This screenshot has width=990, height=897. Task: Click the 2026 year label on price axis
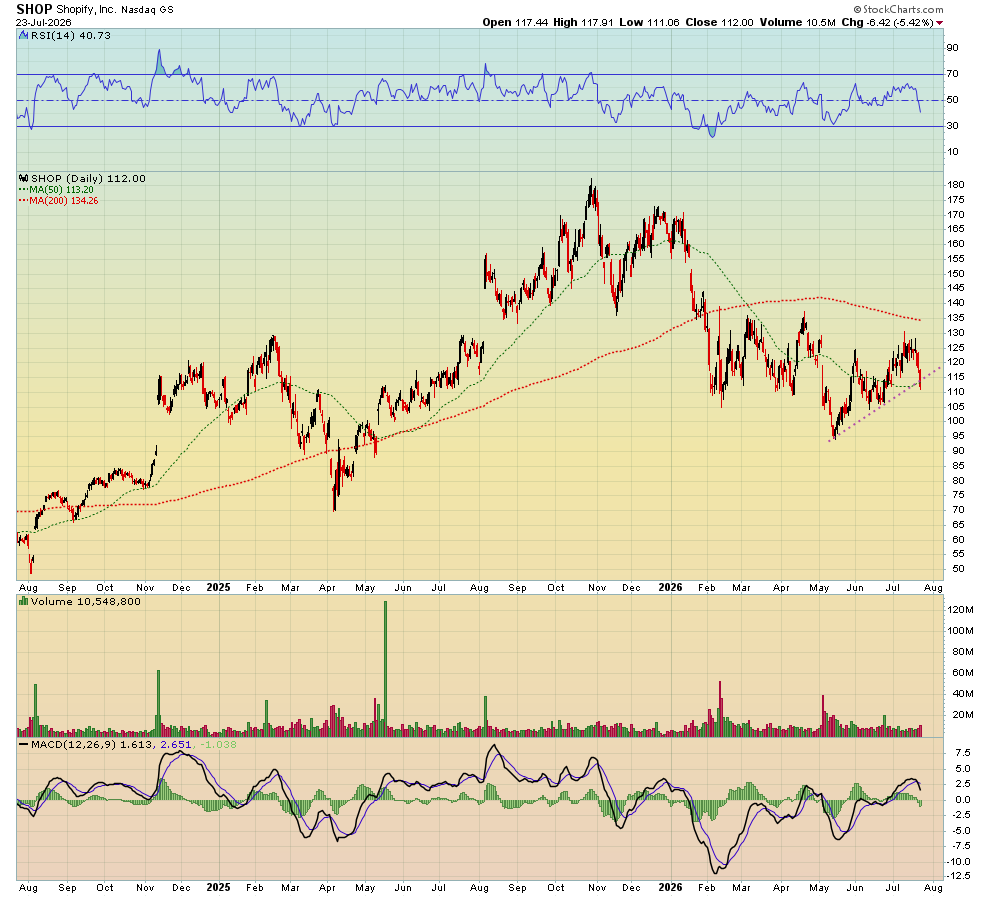pyautogui.click(x=670, y=588)
